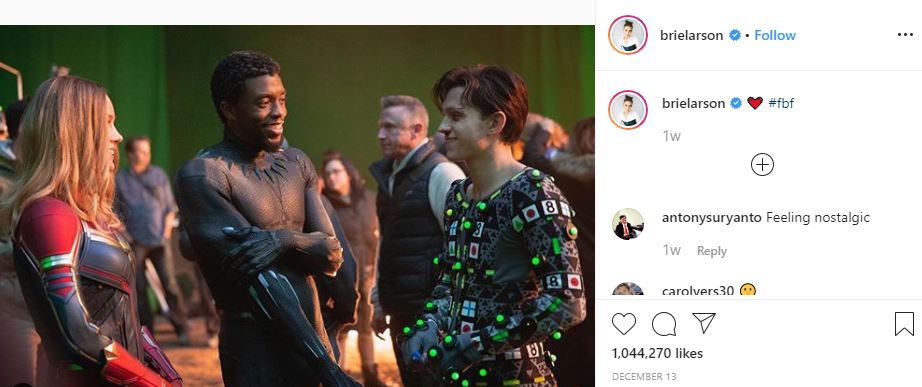Follow the brielarson account
The width and height of the screenshot is (922, 387).
pyautogui.click(x=775, y=35)
